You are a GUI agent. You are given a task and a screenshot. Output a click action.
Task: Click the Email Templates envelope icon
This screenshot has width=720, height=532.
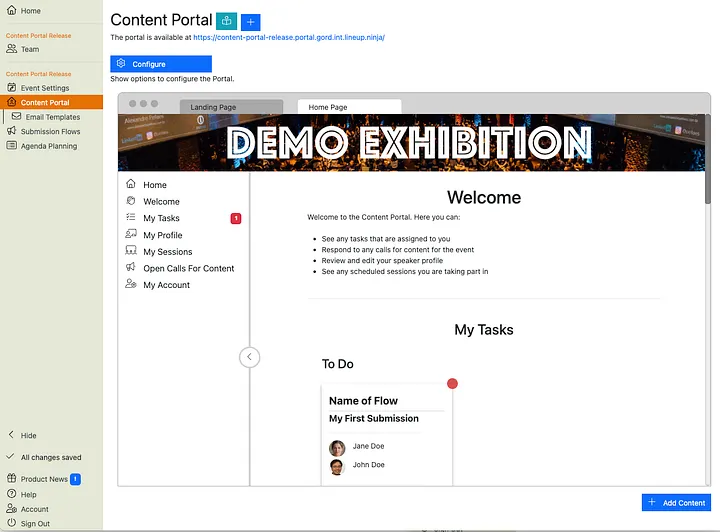point(17,116)
